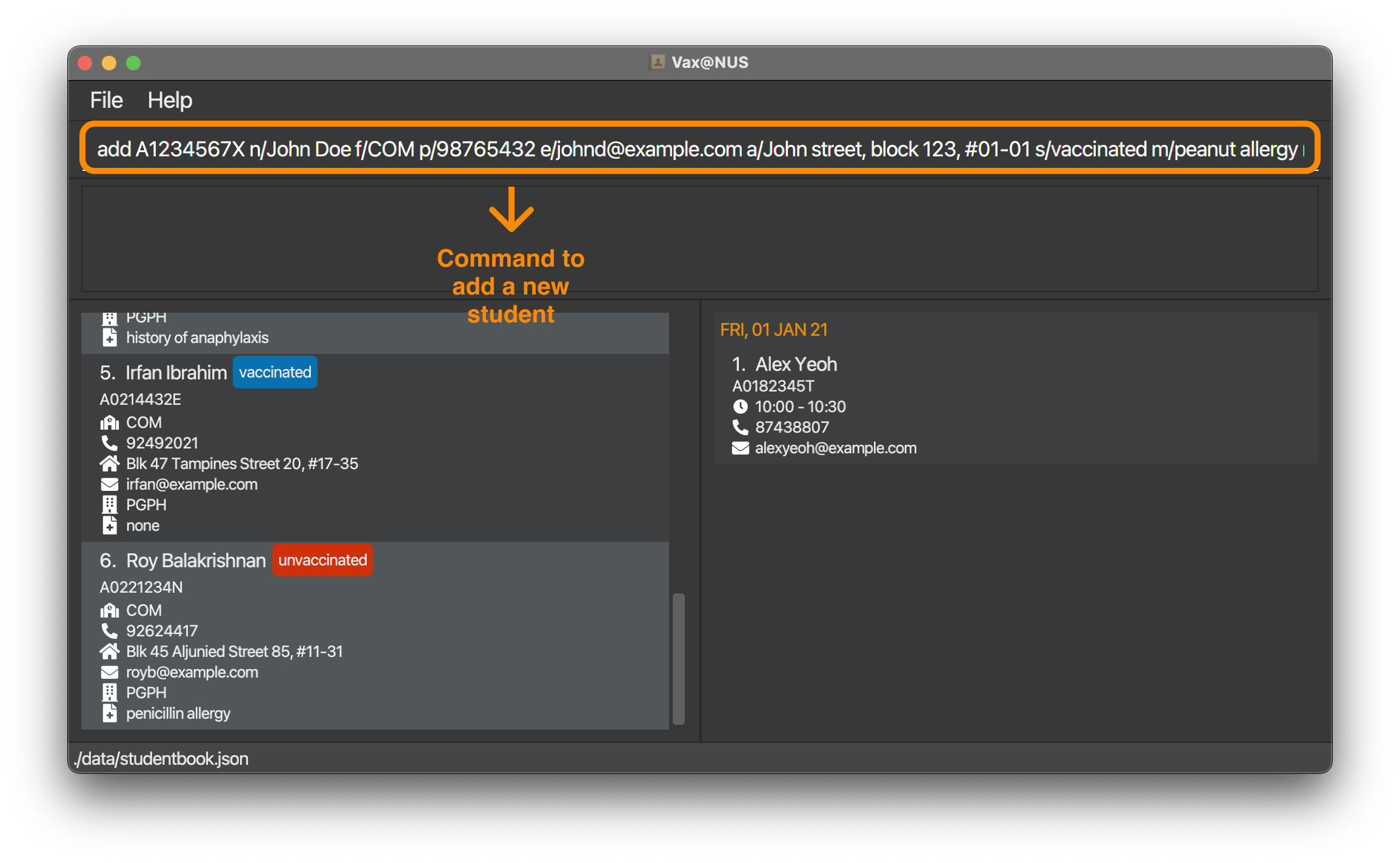The height and width of the screenshot is (863, 1400).
Task: Click appointment phone 87438807
Action: tap(792, 427)
